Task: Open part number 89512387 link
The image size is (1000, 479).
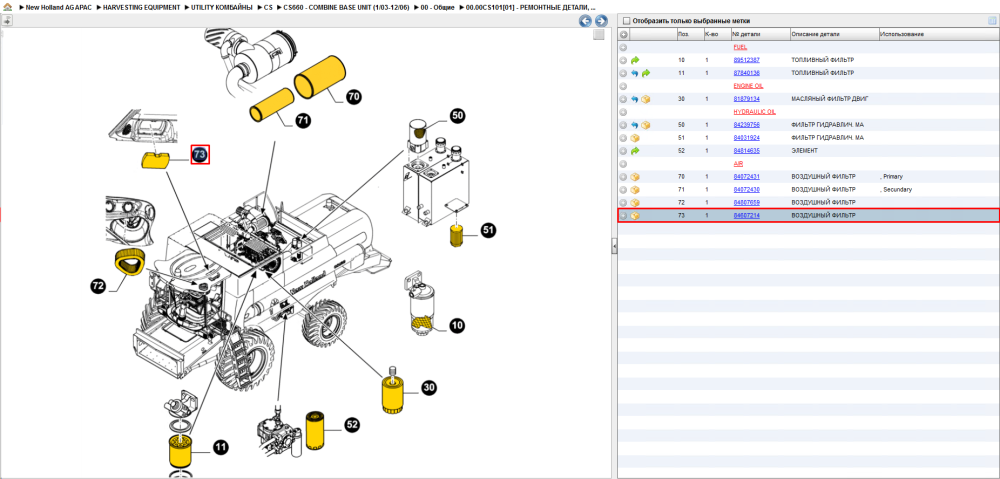Action: [x=746, y=60]
